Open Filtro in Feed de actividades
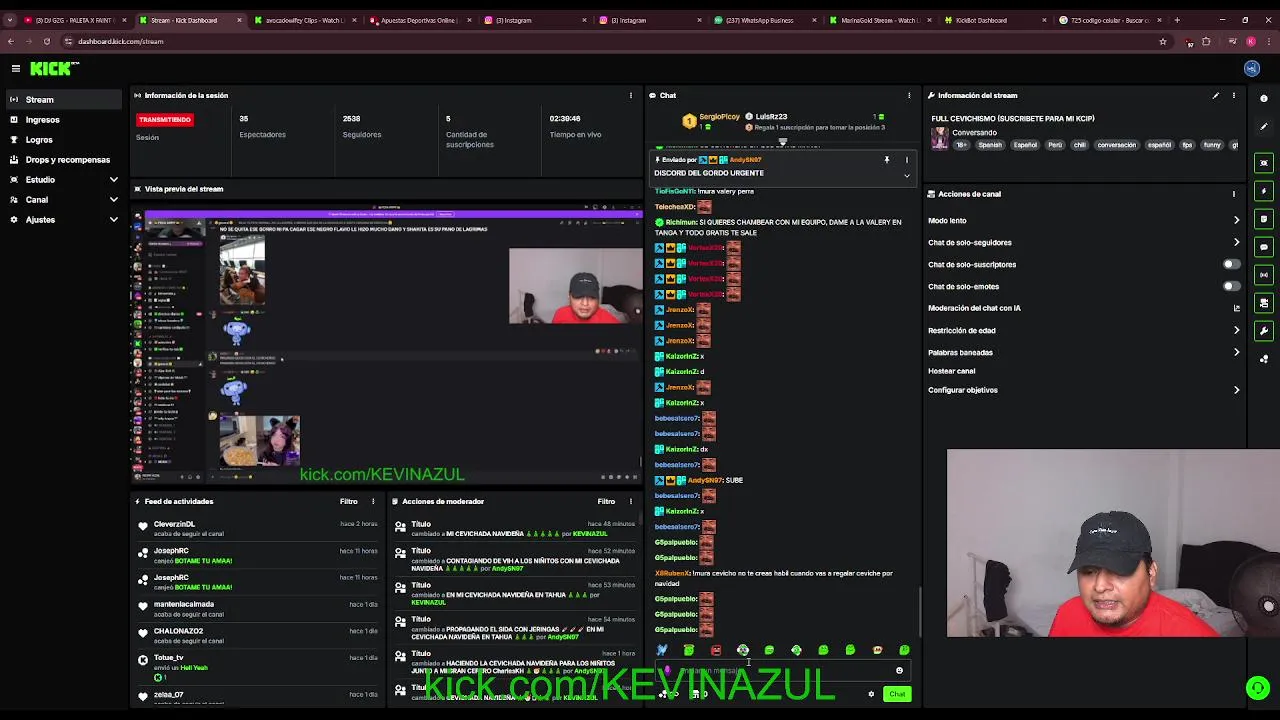Image resolution: width=1280 pixels, height=720 pixels. tap(348, 501)
